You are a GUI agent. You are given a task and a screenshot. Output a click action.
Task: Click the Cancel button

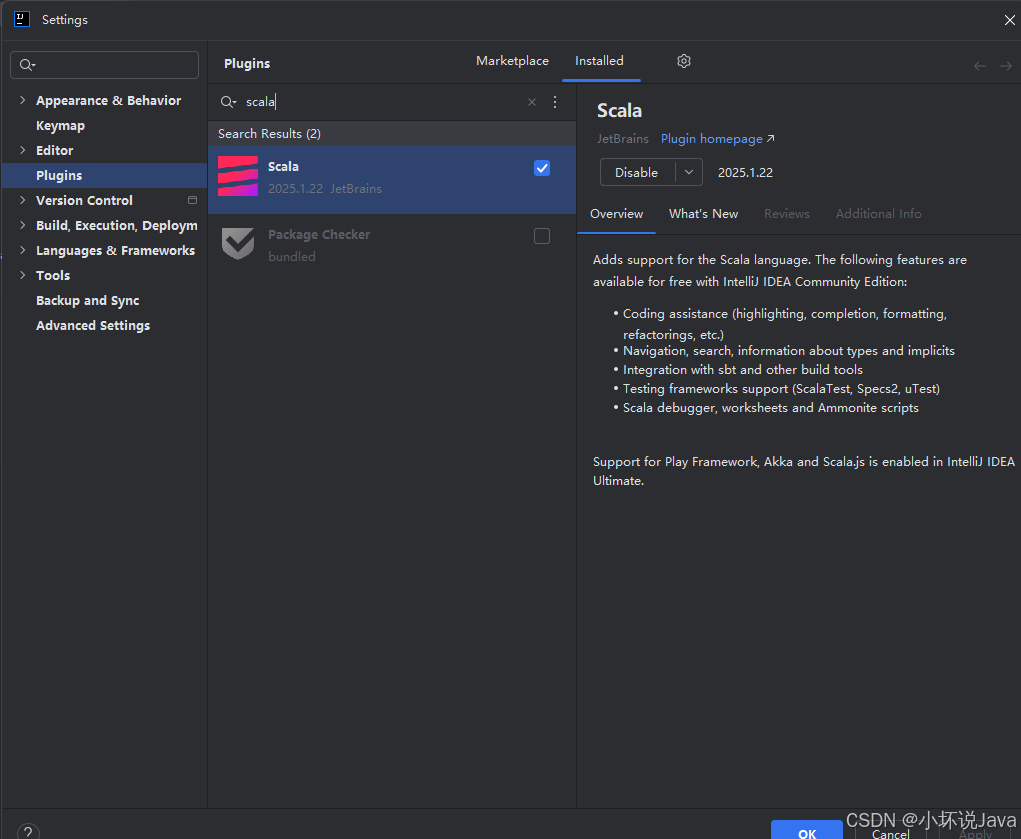890,832
